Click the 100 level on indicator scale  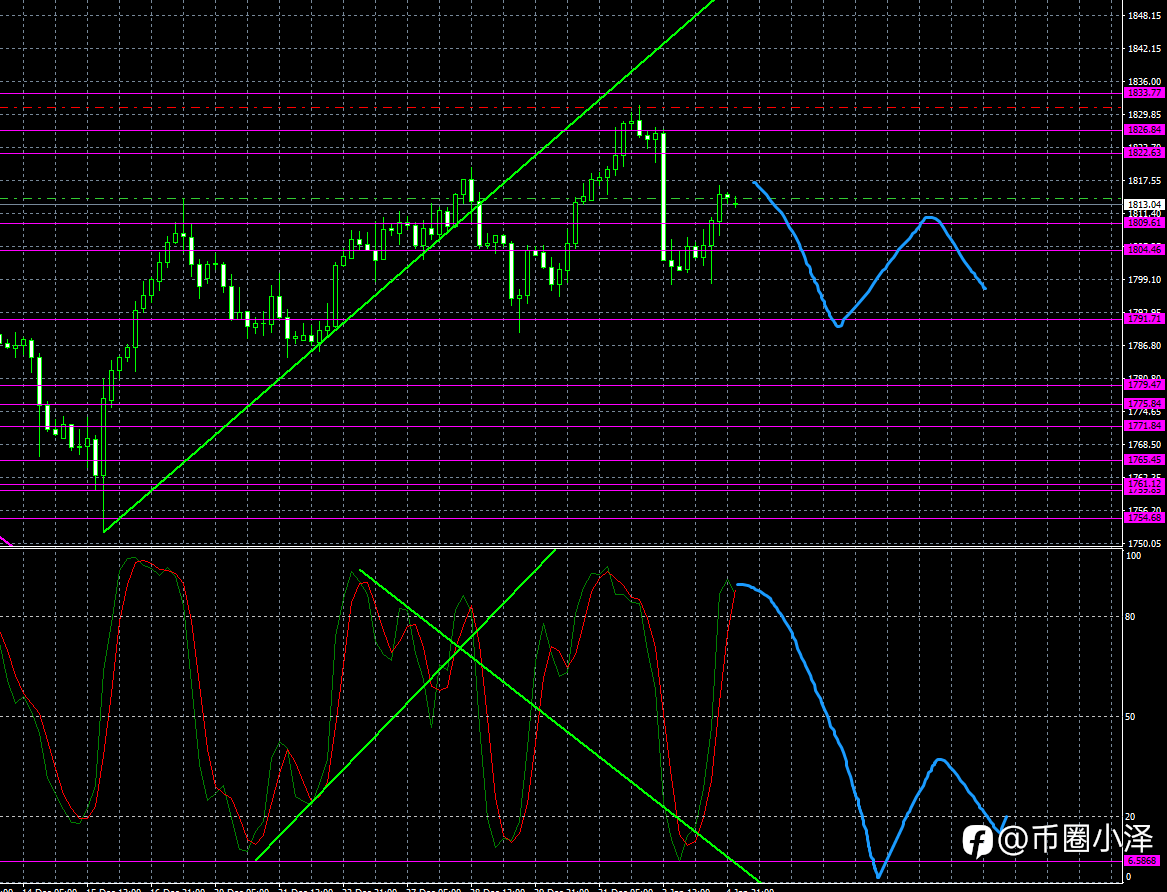point(1134,556)
